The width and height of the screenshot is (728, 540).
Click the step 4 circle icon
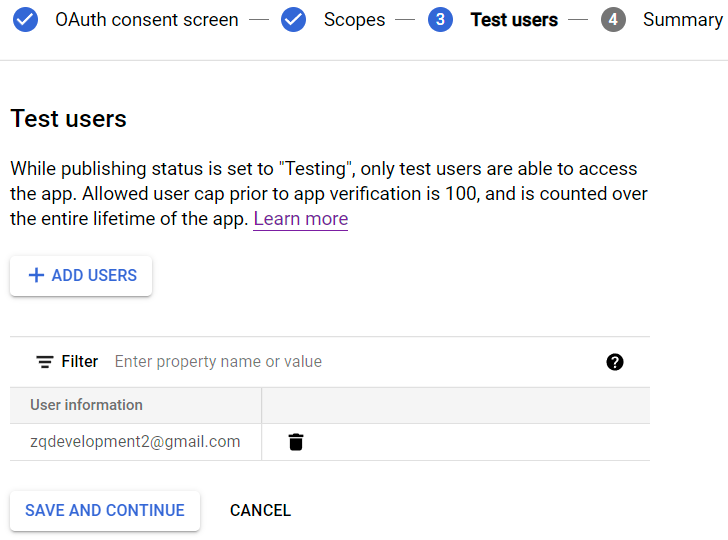tap(614, 20)
